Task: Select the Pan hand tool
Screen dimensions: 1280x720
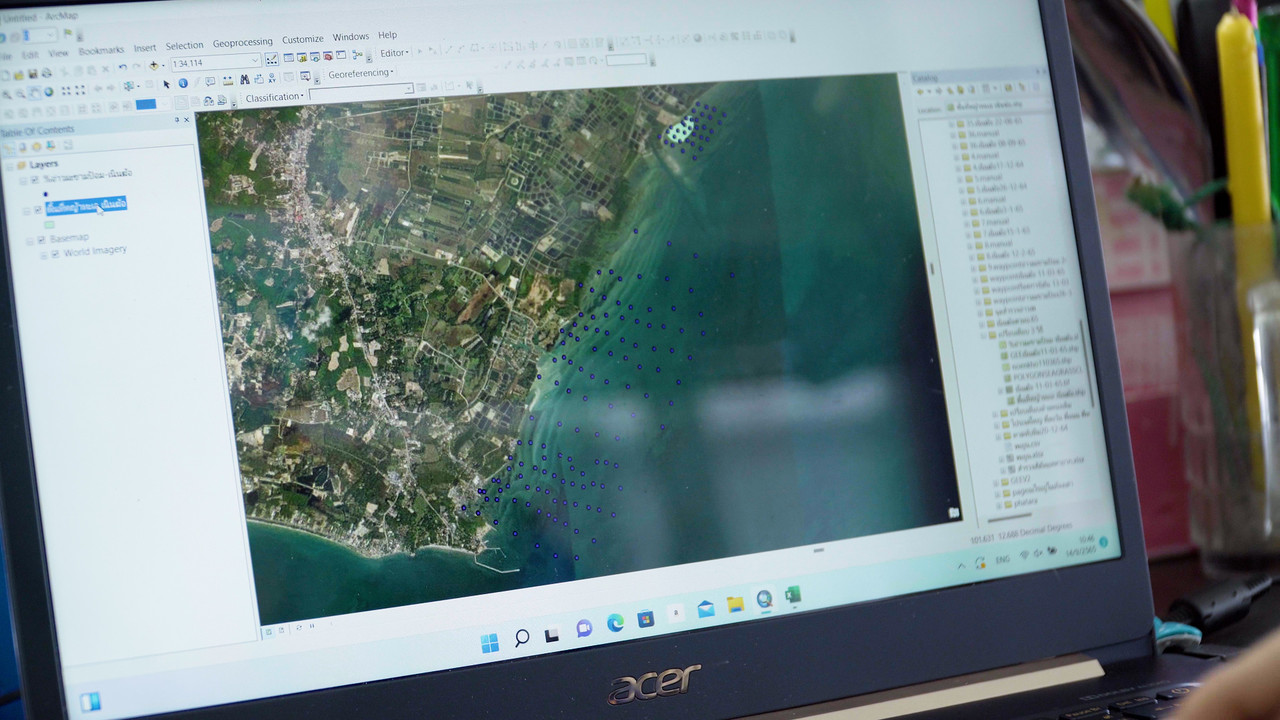Action: tap(34, 92)
